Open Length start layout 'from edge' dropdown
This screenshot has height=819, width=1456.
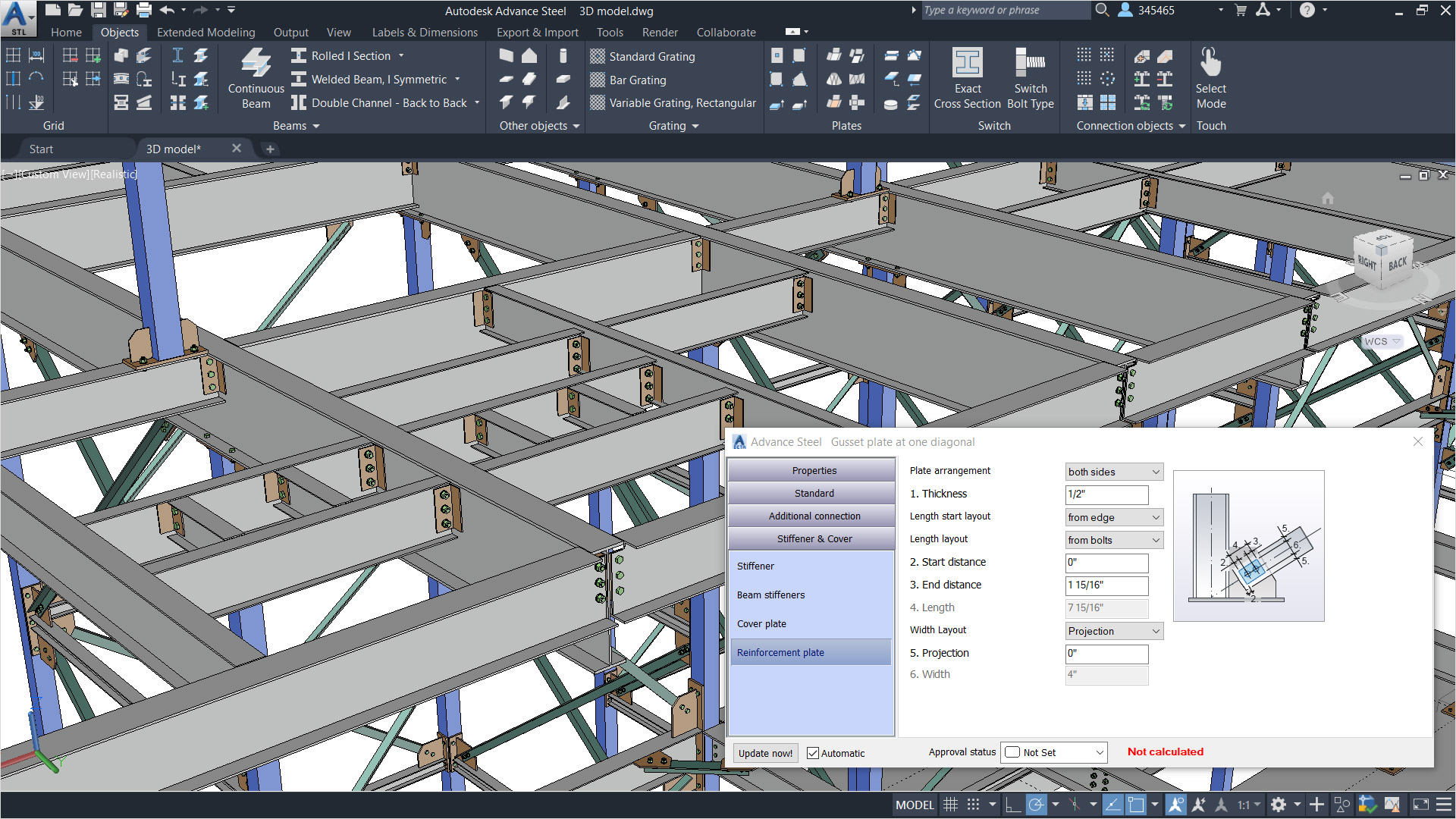pos(1114,517)
